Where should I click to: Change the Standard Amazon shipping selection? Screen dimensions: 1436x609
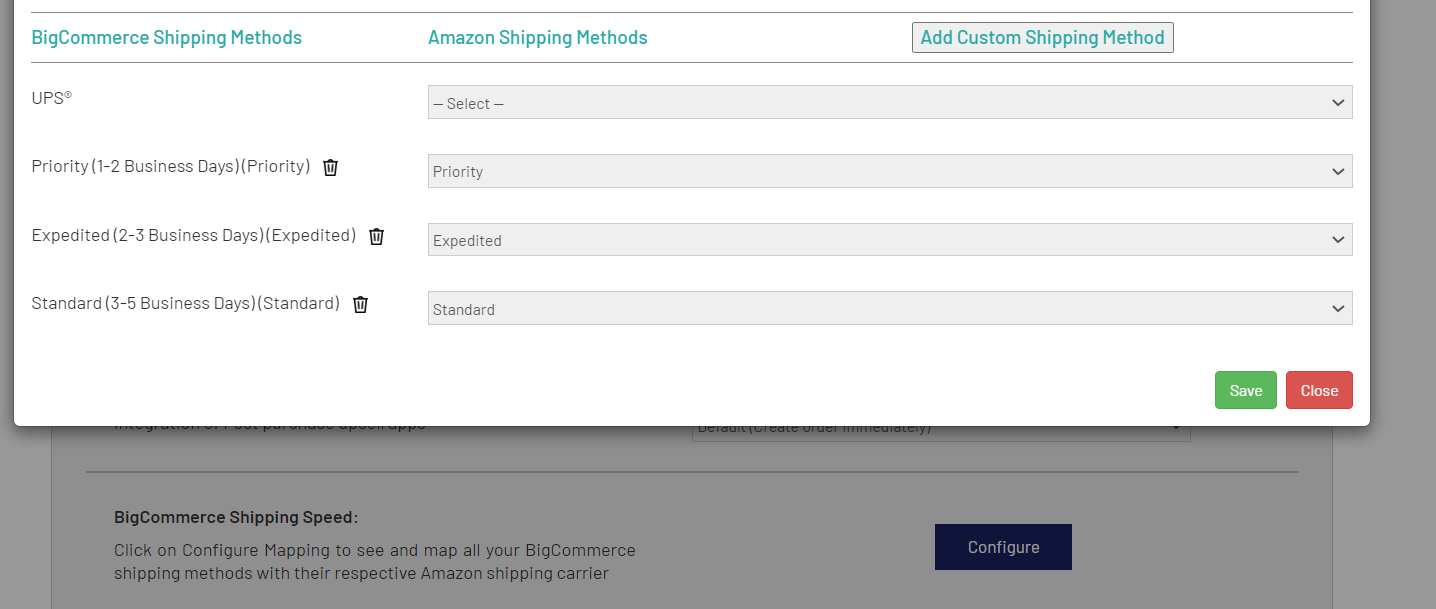889,308
